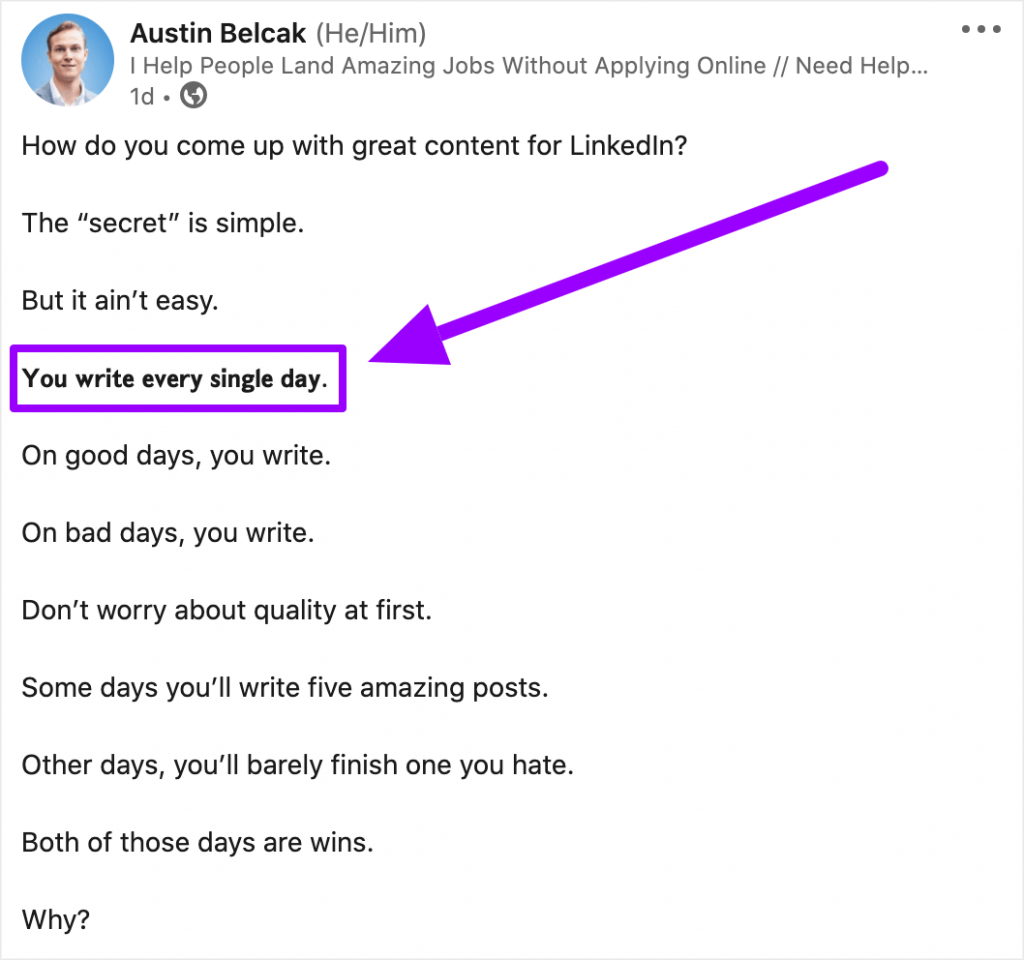
Task: Click the "1d" post timestamp
Action: tap(143, 95)
